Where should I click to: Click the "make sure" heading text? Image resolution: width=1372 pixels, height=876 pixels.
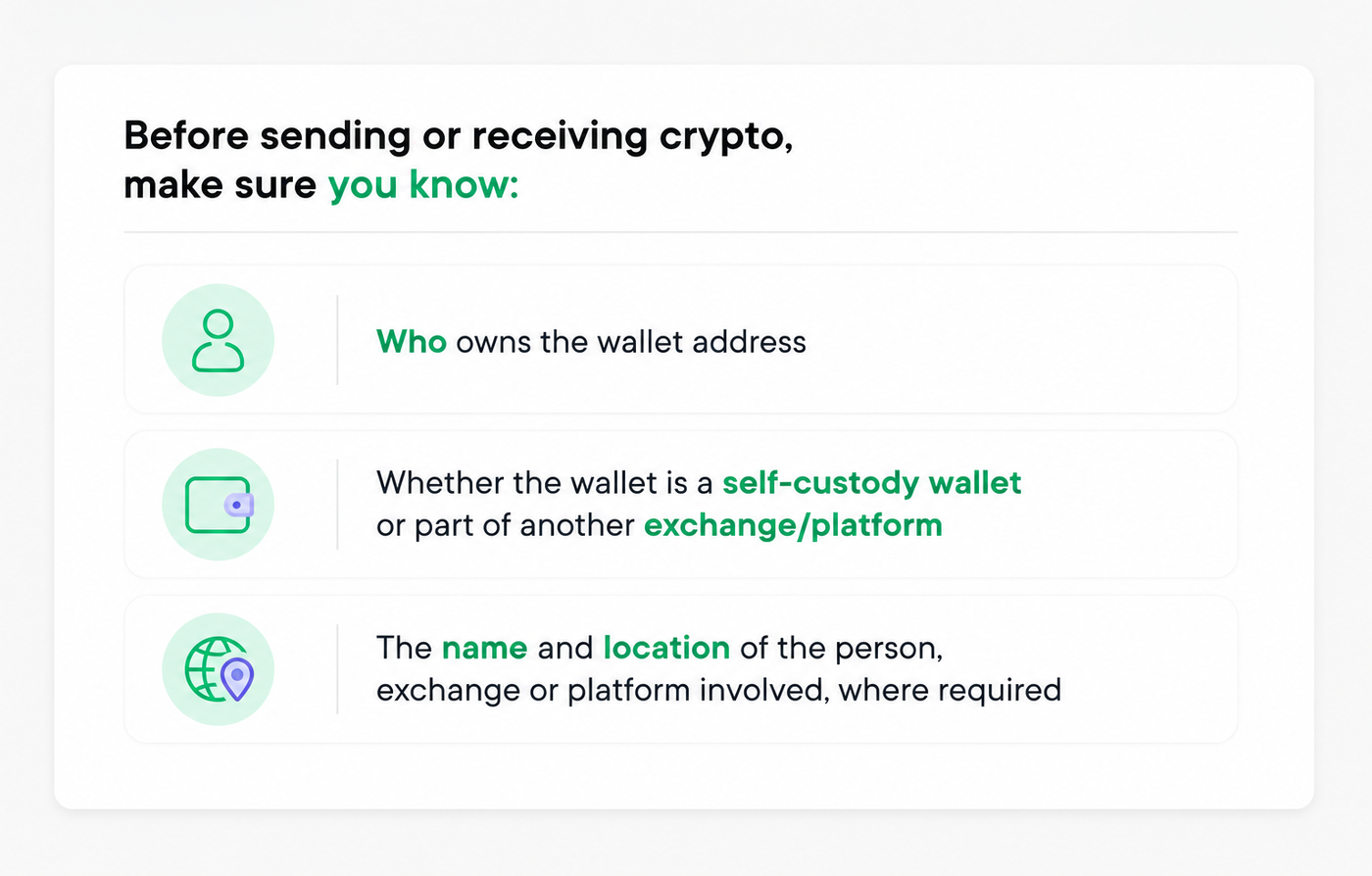(x=220, y=183)
